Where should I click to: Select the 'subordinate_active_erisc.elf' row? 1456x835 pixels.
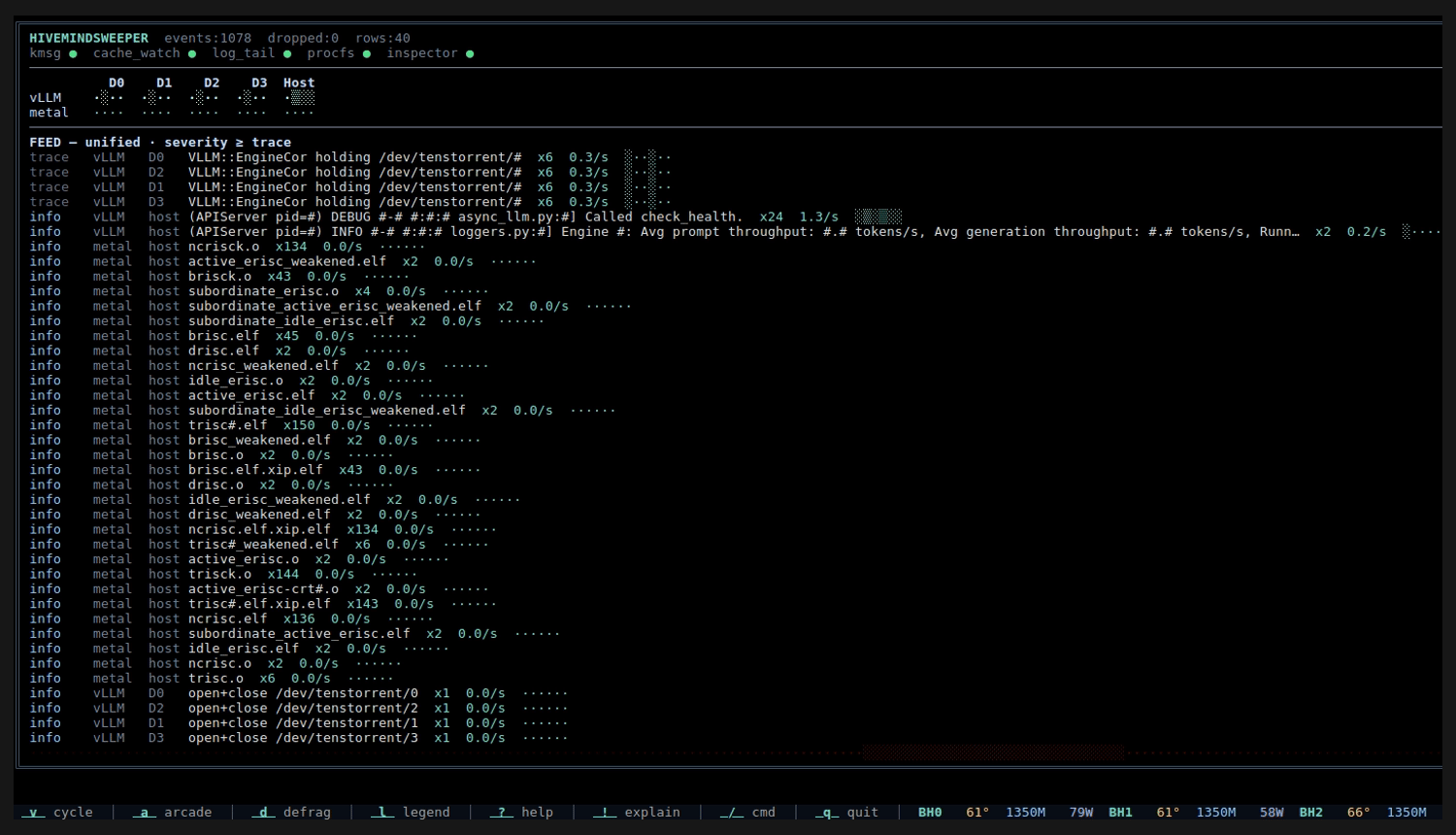294,633
